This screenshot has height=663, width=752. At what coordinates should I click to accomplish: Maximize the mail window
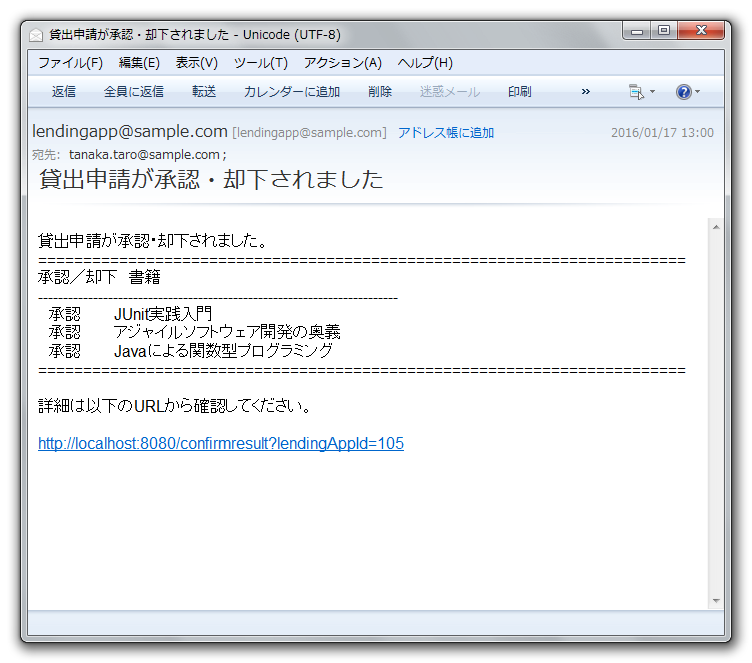(664, 31)
